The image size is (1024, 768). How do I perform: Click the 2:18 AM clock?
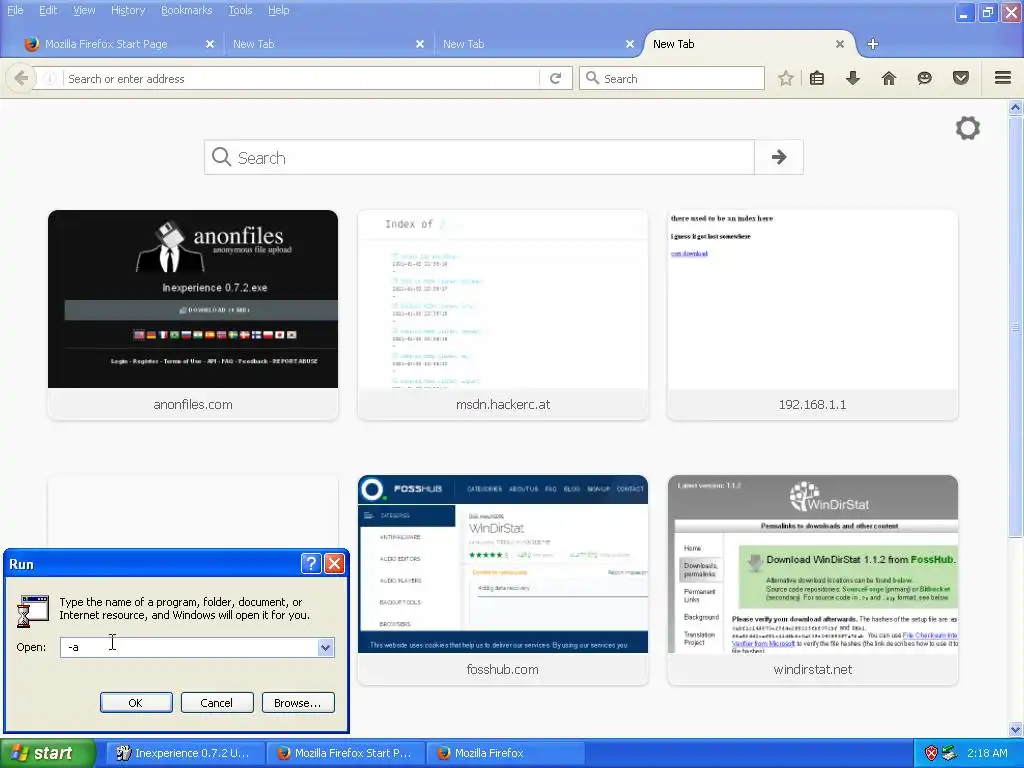[x=987, y=753]
